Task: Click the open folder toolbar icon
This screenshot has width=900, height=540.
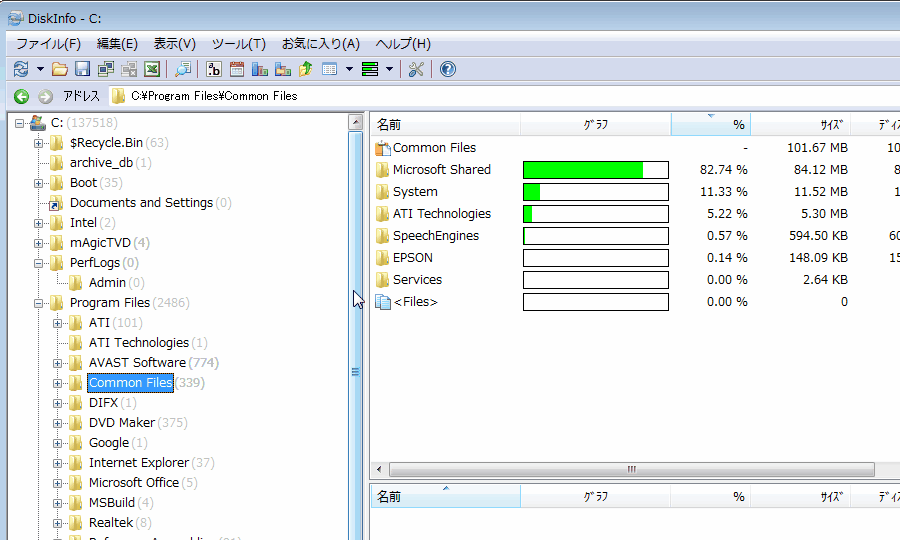Action: click(60, 69)
